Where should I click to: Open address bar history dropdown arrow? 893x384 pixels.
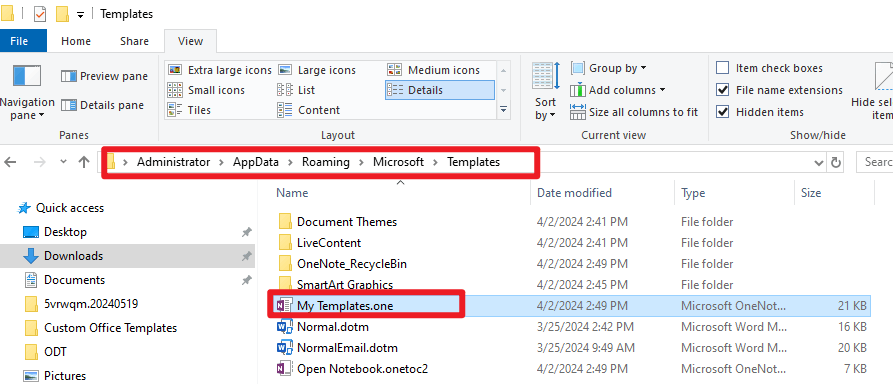(819, 163)
